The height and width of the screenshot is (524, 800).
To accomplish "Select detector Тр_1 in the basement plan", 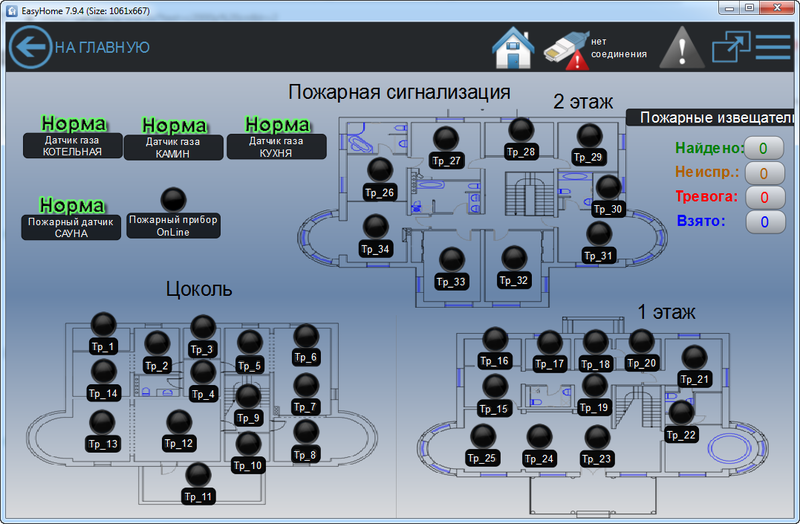I will 103,324.
